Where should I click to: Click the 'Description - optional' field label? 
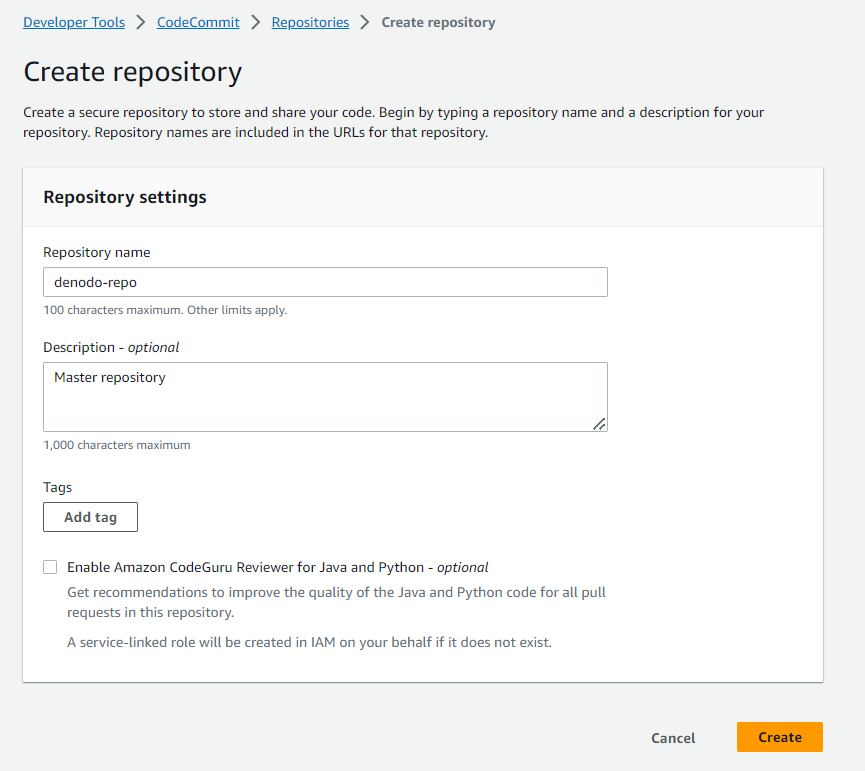(111, 347)
